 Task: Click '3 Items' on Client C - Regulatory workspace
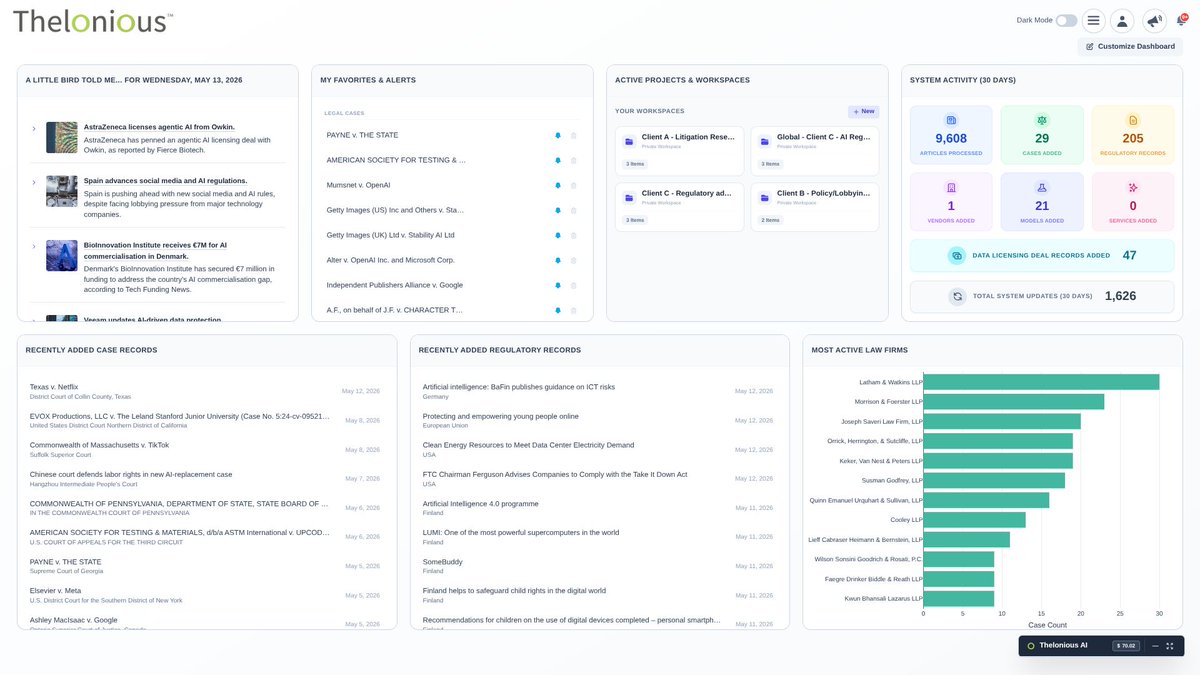click(635, 220)
